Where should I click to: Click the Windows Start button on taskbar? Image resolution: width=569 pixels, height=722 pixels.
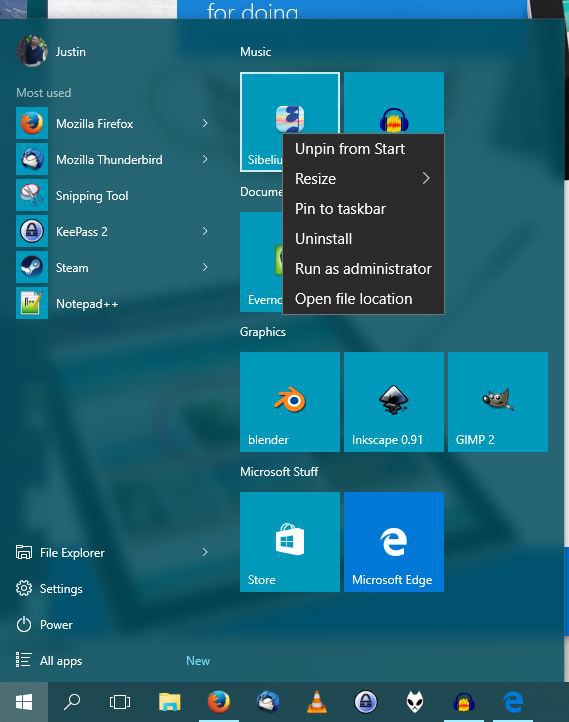24,702
